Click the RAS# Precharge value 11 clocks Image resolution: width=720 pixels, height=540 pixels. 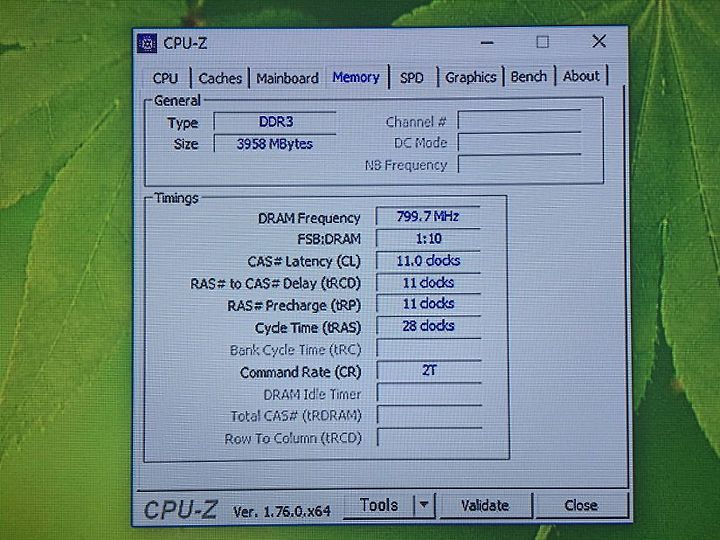428,304
